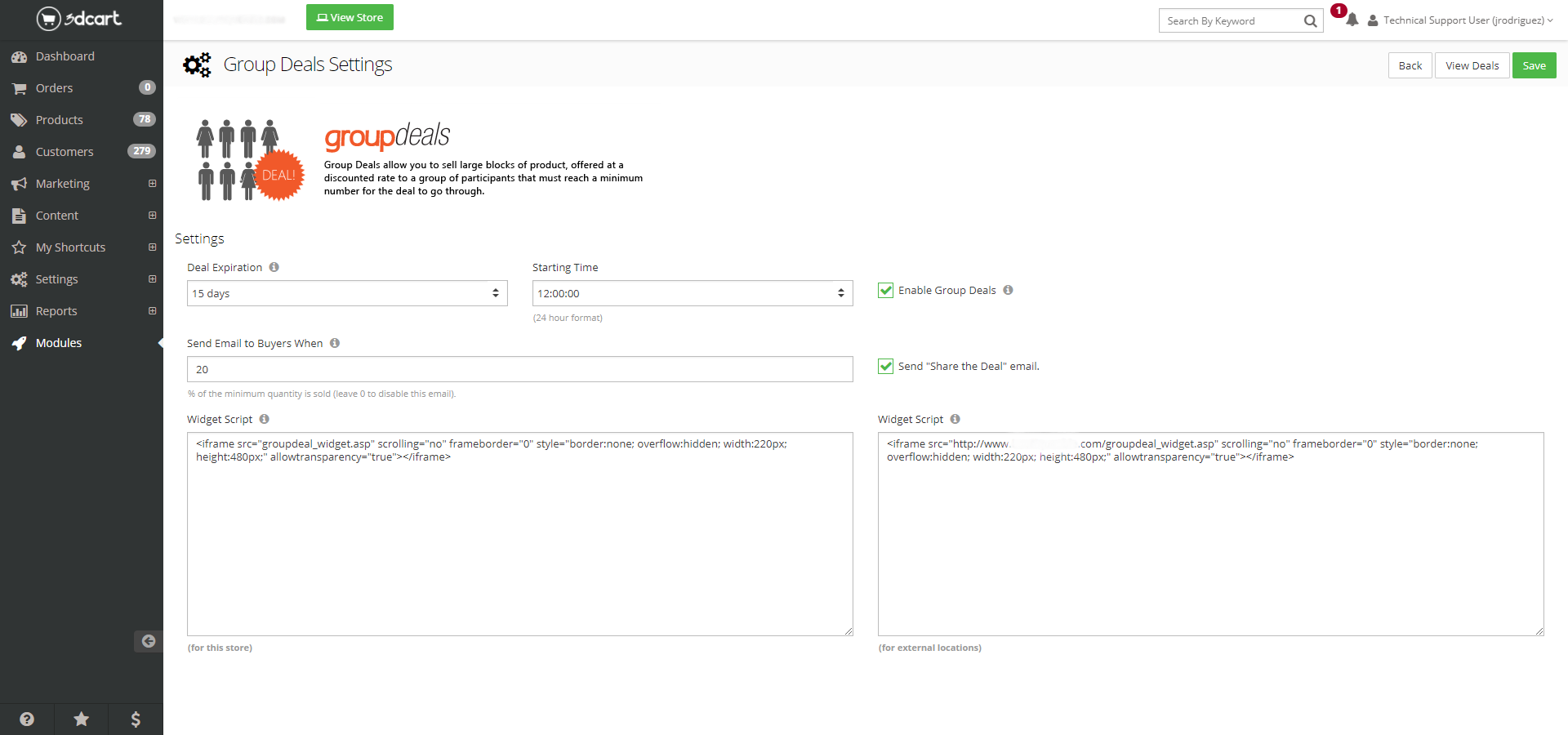Image resolution: width=1568 pixels, height=735 pixels.
Task: Go to Products in sidebar
Action: (x=59, y=120)
